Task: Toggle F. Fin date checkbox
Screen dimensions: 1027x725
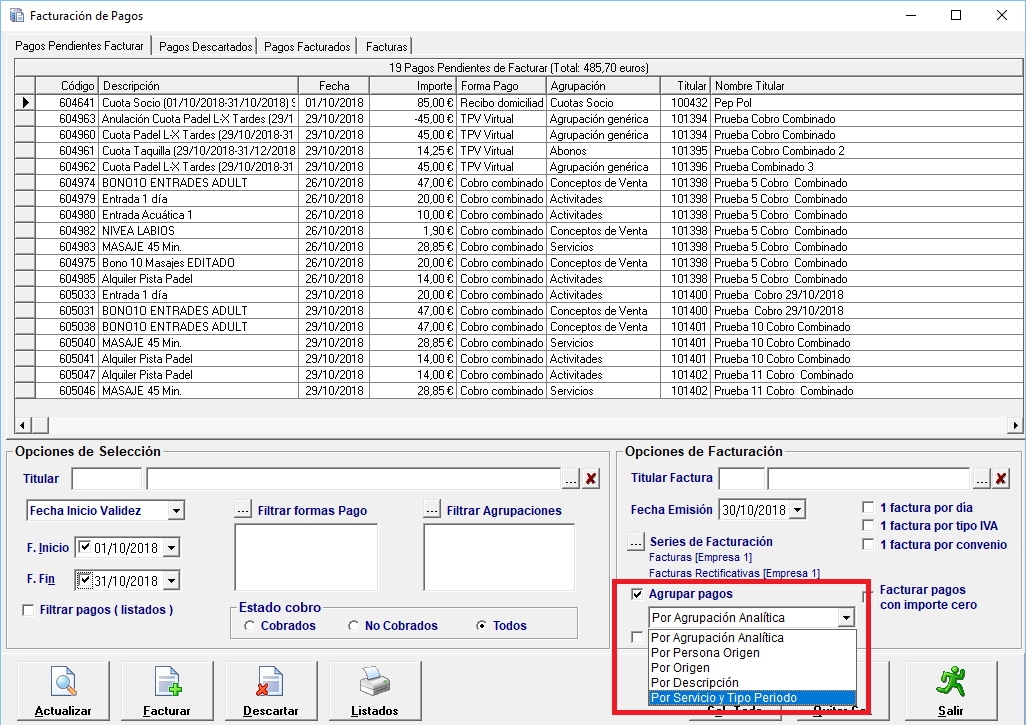Action: 85,580
